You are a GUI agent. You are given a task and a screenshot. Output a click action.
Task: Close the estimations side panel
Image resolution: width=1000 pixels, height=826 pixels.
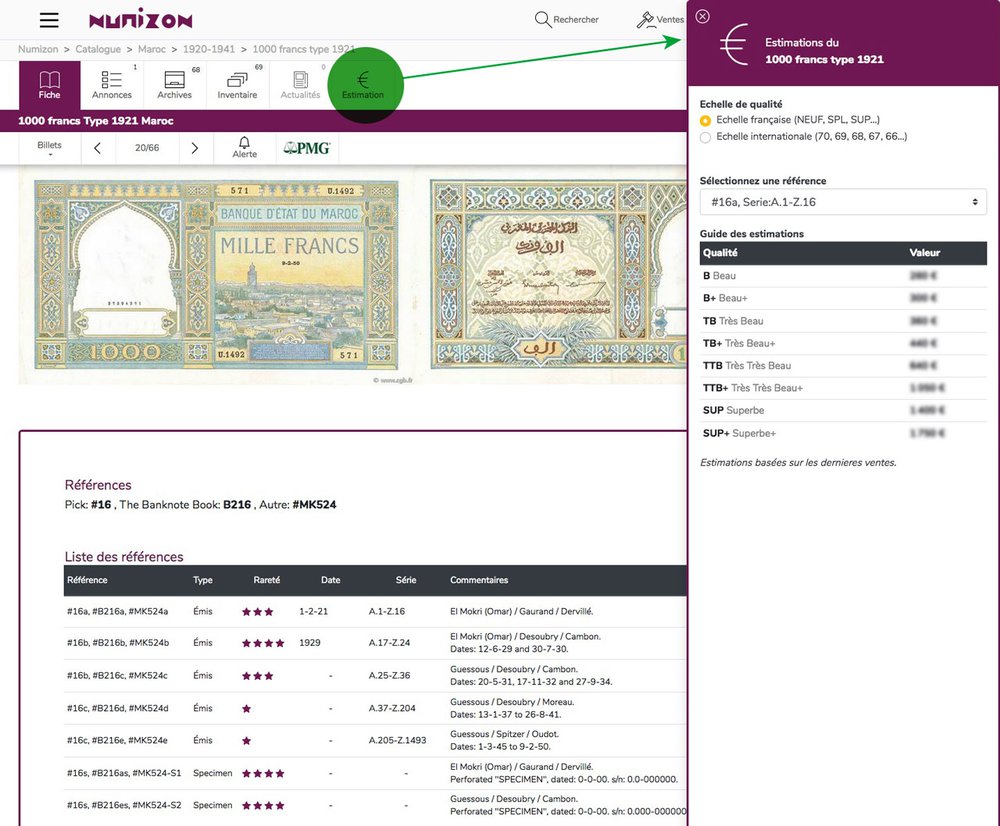coord(702,17)
